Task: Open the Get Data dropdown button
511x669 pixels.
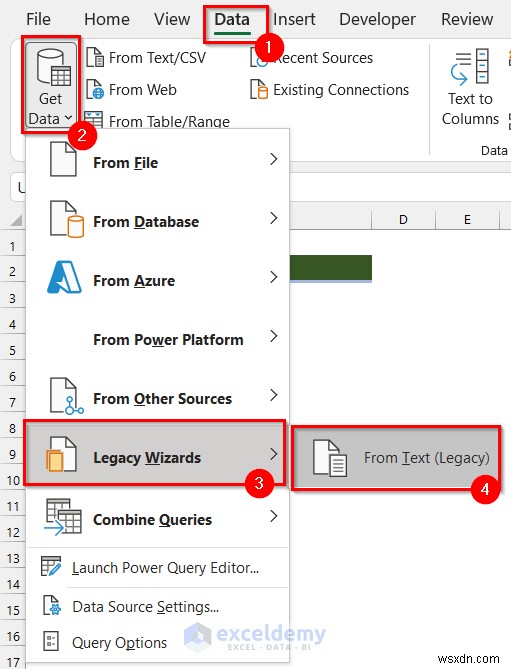Action: (x=51, y=84)
